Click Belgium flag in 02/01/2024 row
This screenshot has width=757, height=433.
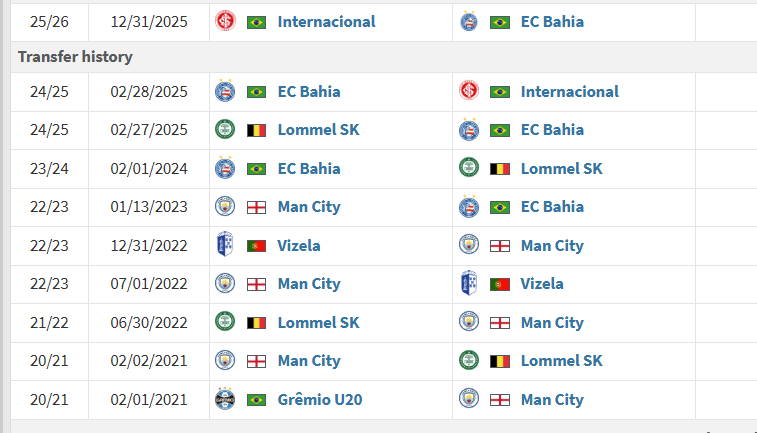tap(500, 169)
